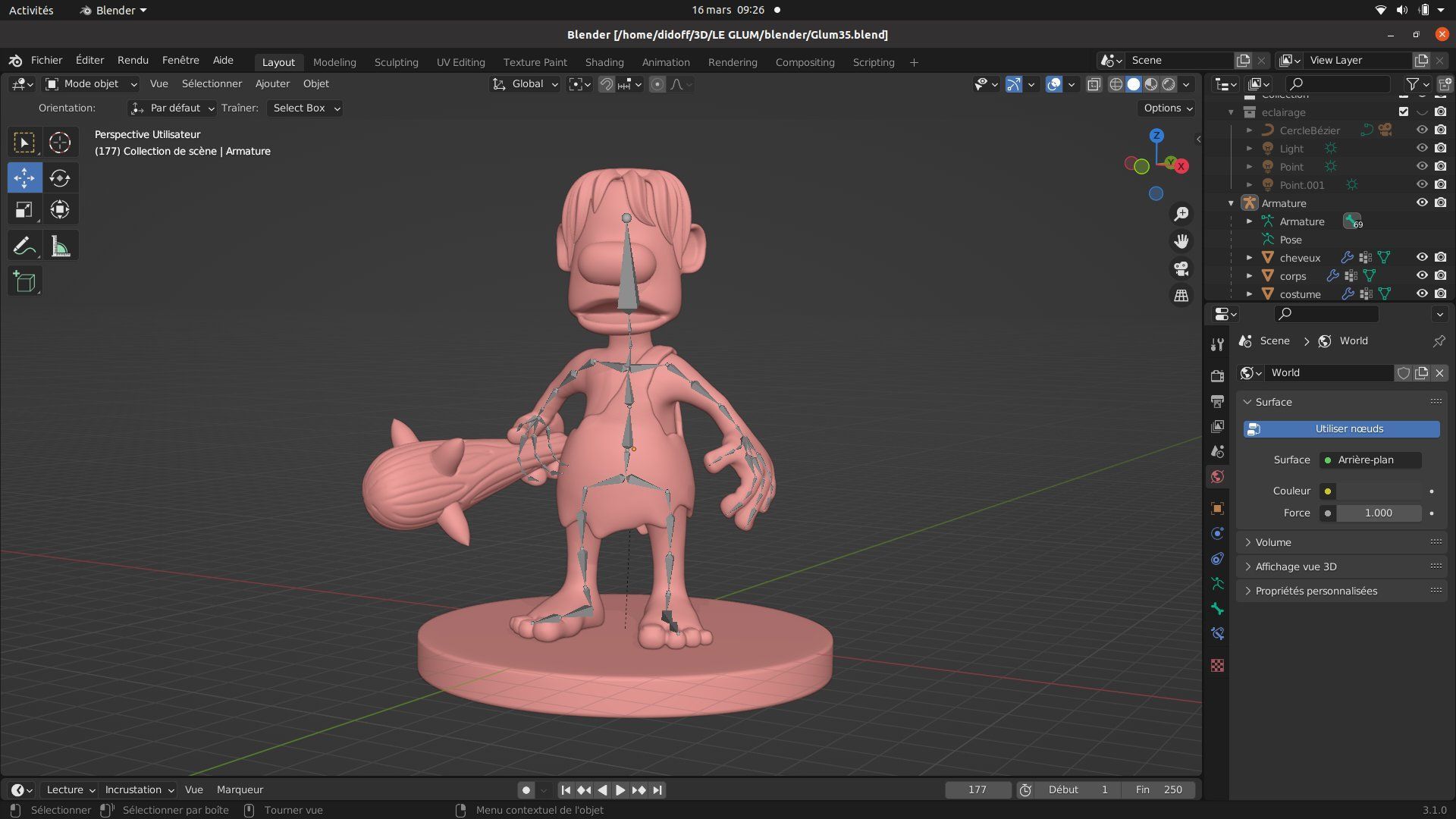Image resolution: width=1456 pixels, height=819 pixels.
Task: Click the Z axis on navigation gizmo
Action: click(1156, 136)
